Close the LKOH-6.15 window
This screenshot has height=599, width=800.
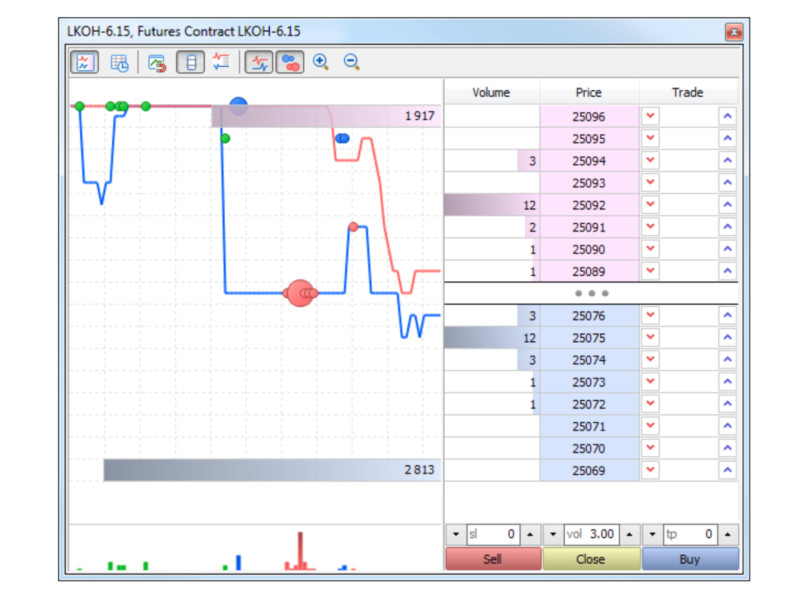[734, 32]
